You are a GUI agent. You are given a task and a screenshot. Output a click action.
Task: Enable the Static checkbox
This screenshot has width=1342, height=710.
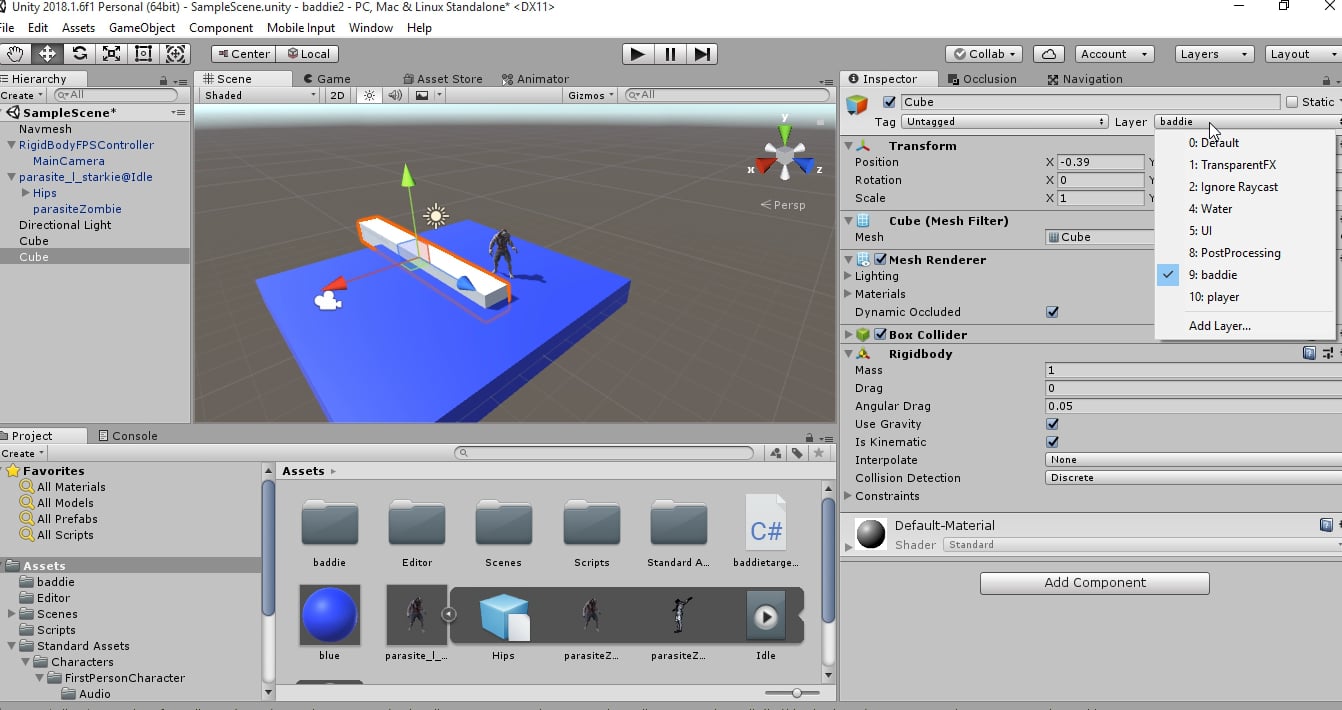point(1292,102)
